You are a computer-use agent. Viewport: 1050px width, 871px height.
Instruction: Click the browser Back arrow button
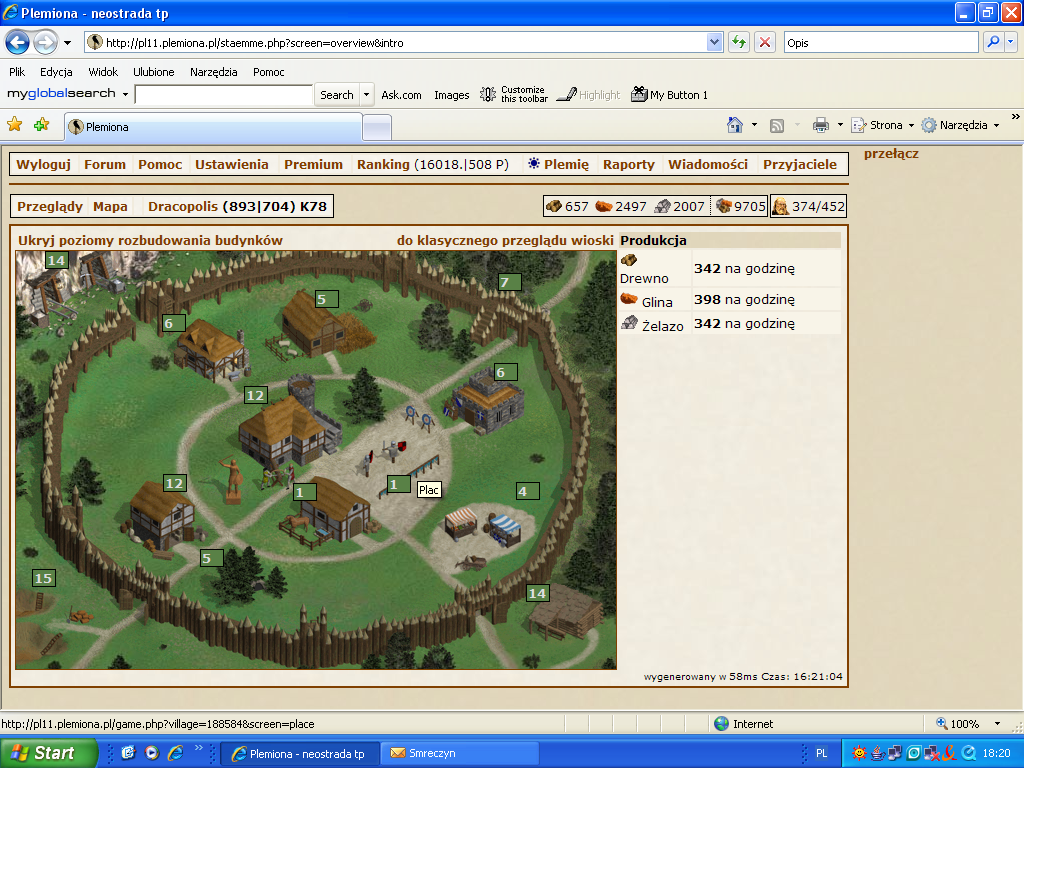(x=17, y=43)
